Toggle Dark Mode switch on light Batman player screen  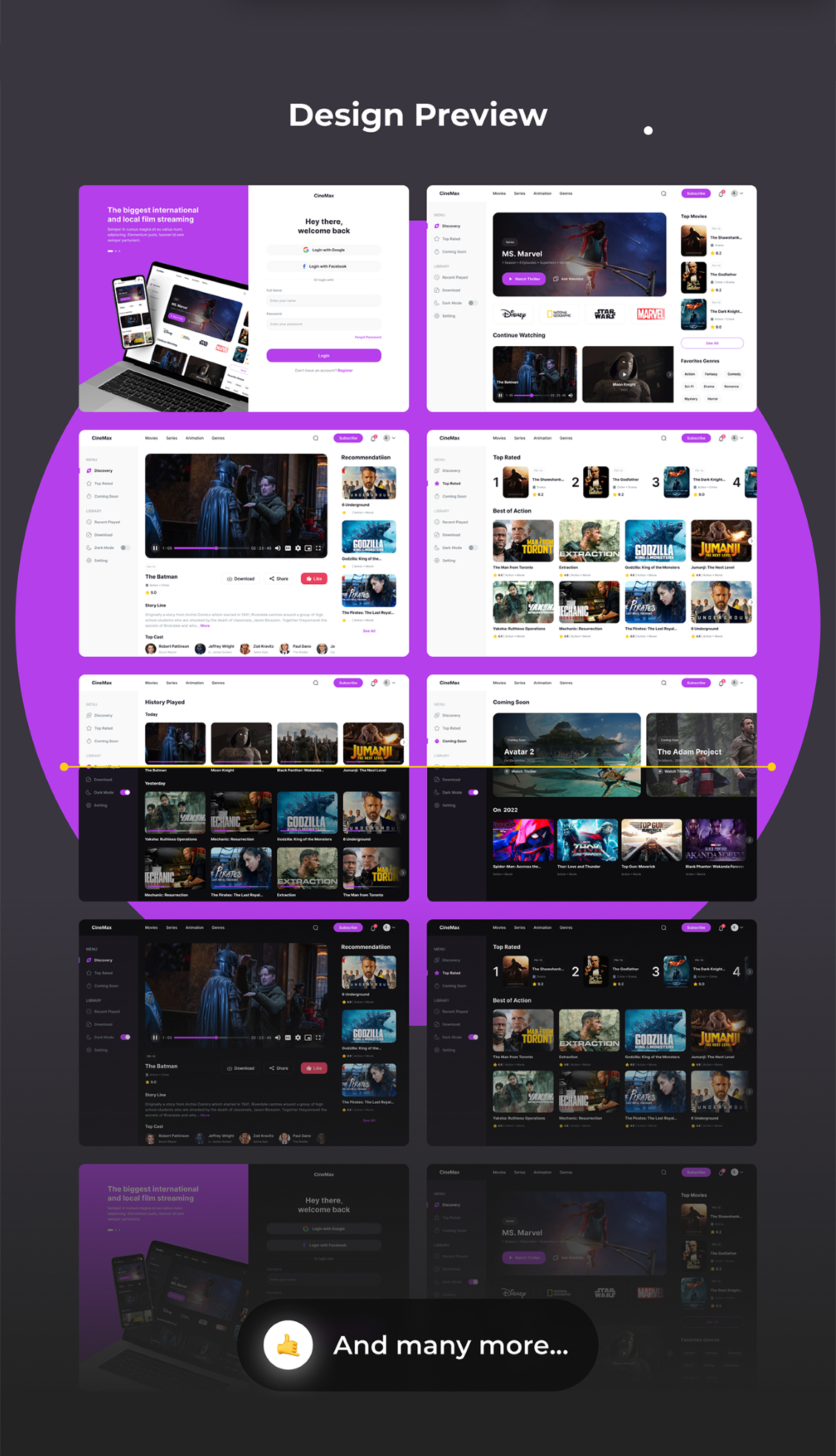125,548
